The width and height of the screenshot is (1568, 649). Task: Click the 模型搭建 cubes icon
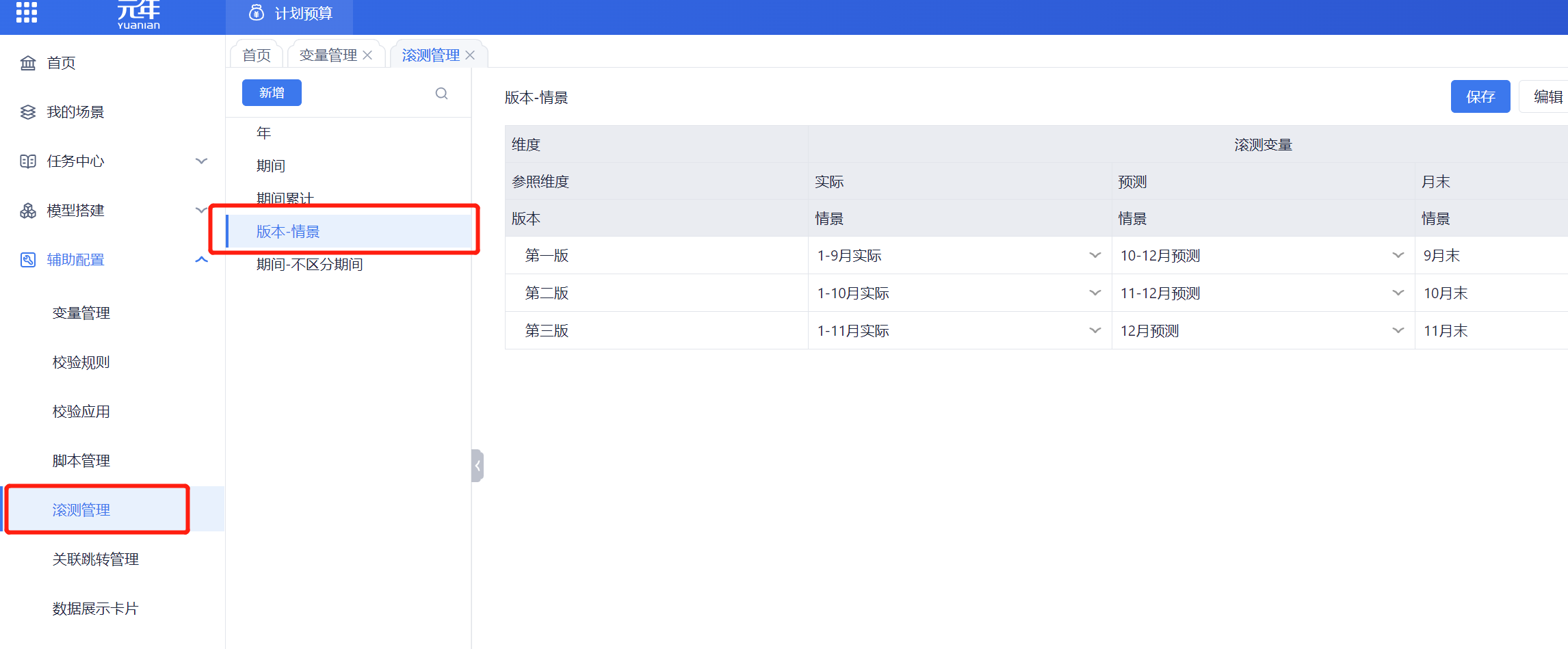(x=28, y=211)
